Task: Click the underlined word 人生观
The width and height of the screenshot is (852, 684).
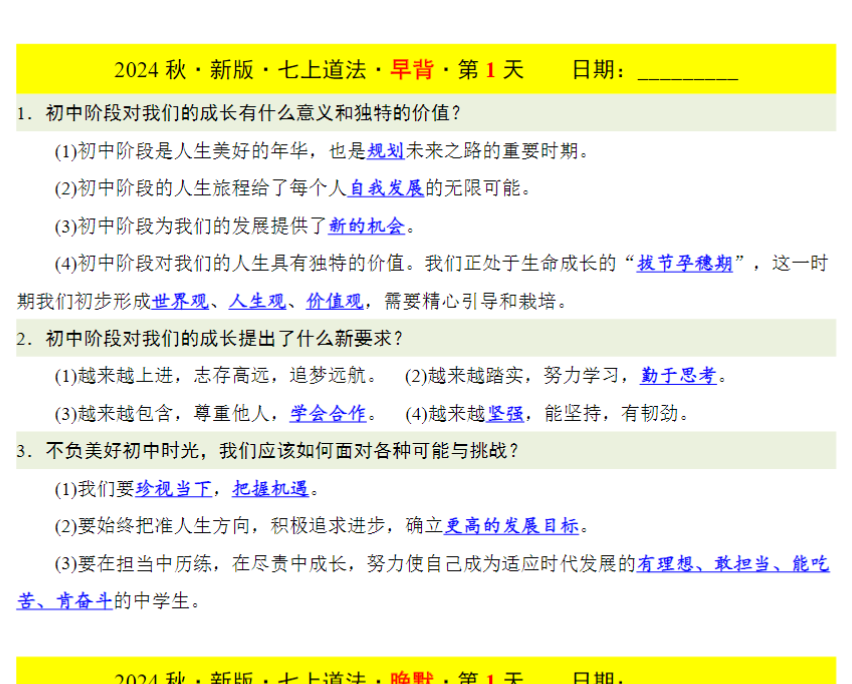Action: (x=255, y=299)
